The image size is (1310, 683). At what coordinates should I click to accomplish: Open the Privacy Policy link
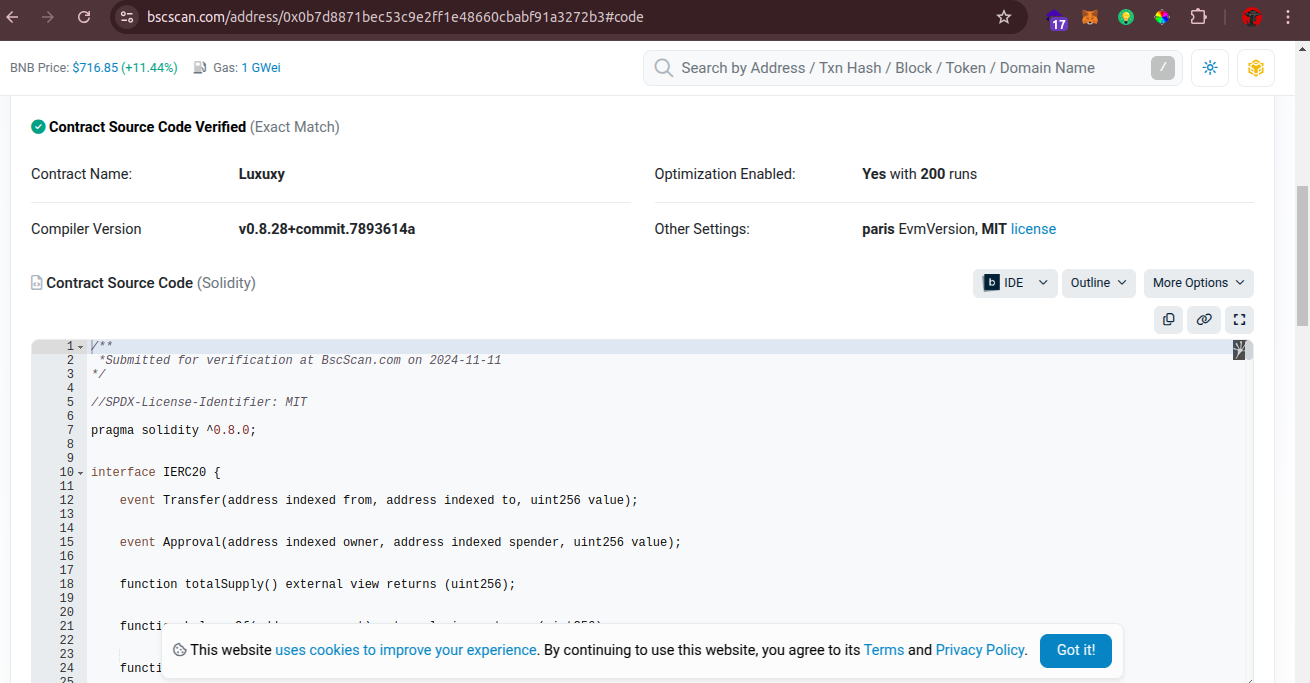(x=980, y=650)
